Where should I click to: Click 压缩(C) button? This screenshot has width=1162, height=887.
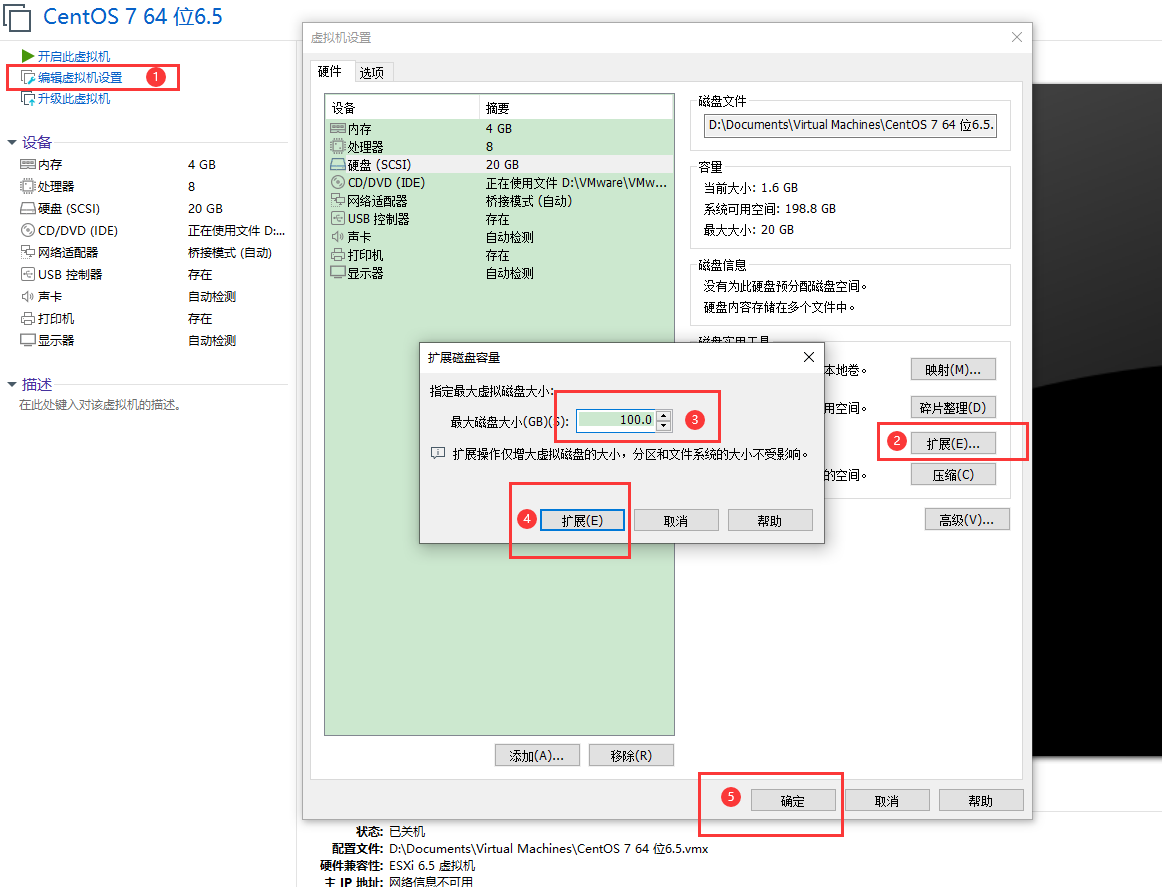(953, 475)
